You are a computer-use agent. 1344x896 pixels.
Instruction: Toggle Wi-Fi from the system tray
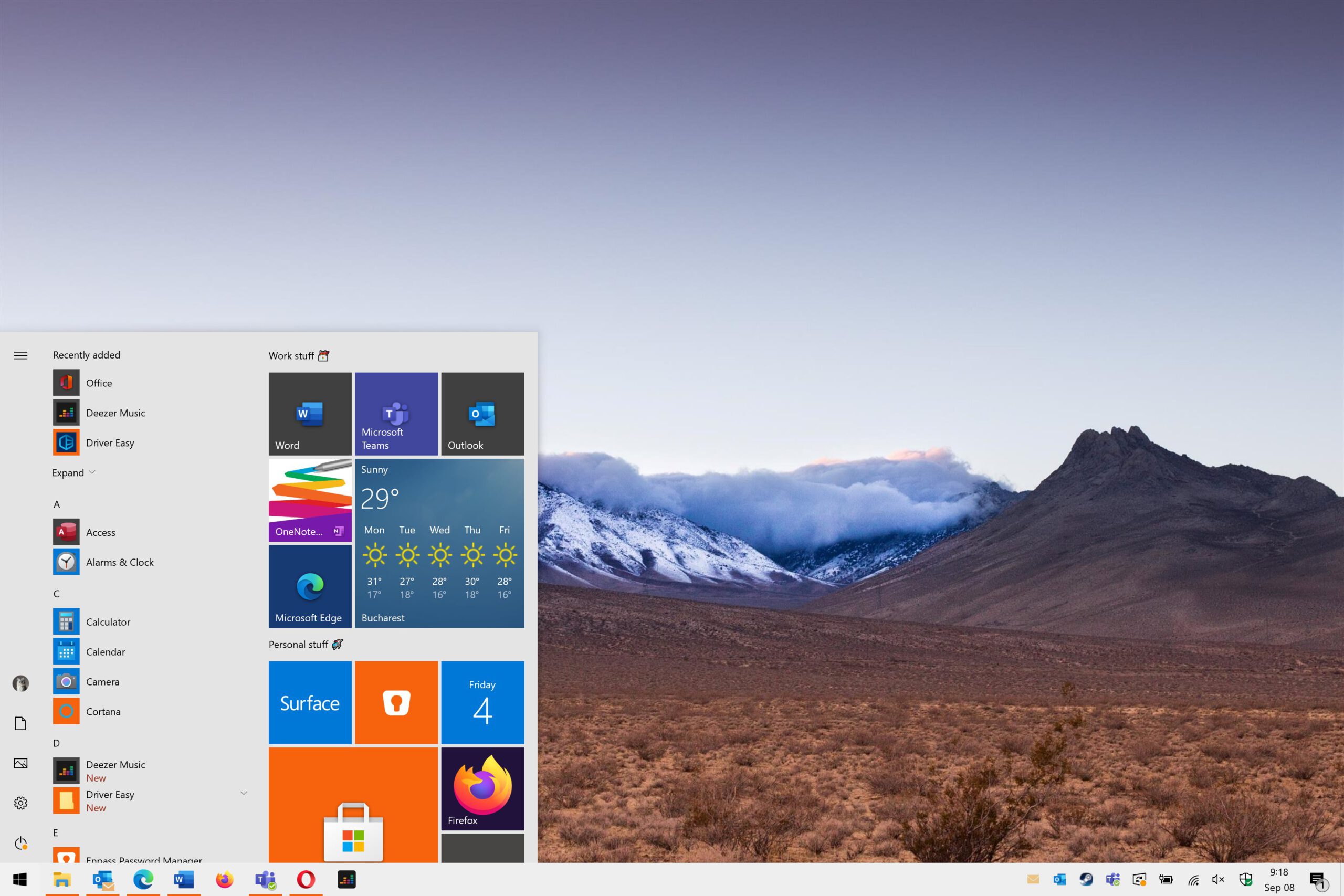(x=1193, y=879)
